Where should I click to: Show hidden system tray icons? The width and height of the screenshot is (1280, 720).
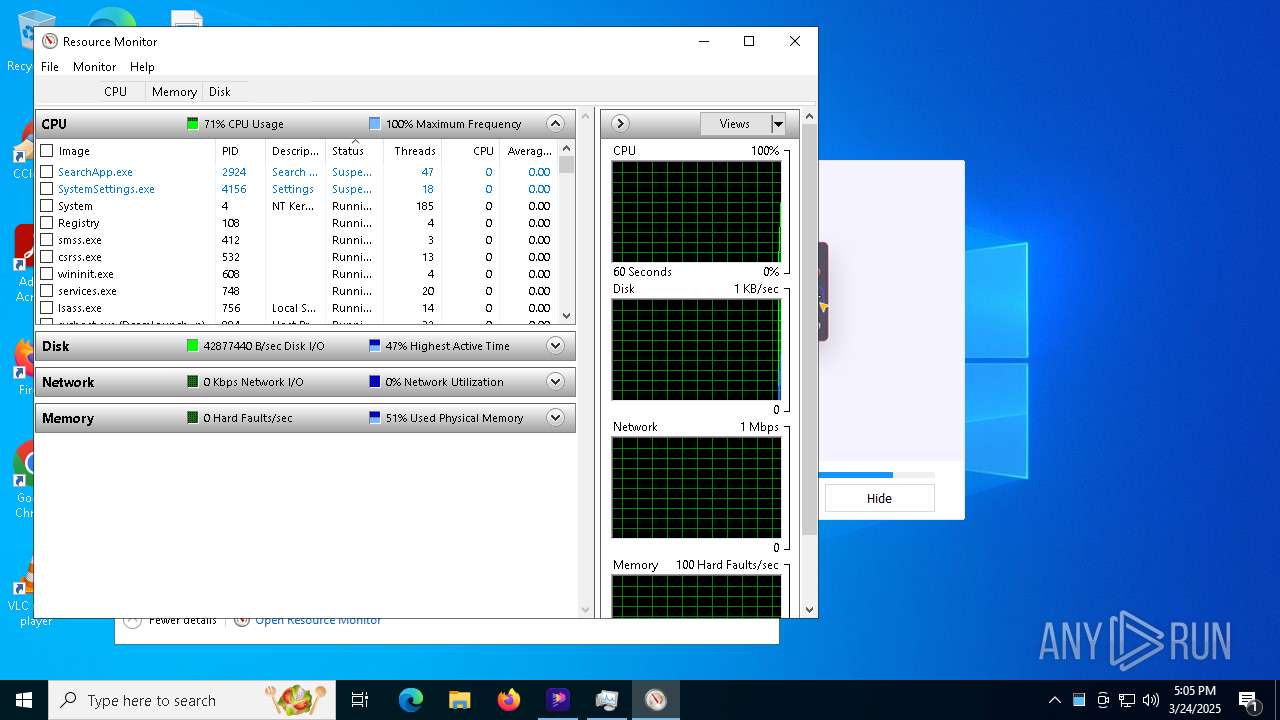click(x=1054, y=700)
